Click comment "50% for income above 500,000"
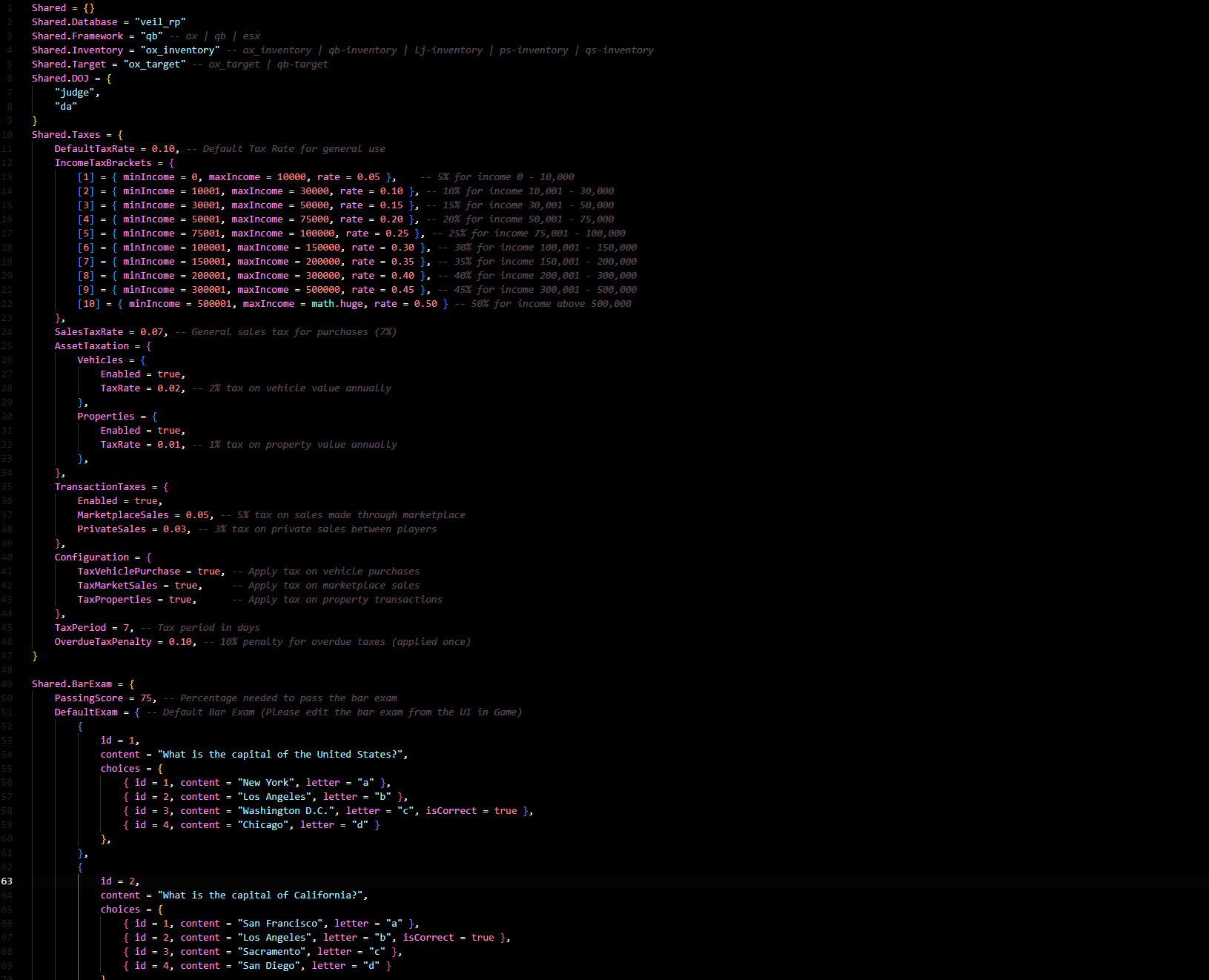This screenshot has height=980, width=1209. tap(543, 303)
